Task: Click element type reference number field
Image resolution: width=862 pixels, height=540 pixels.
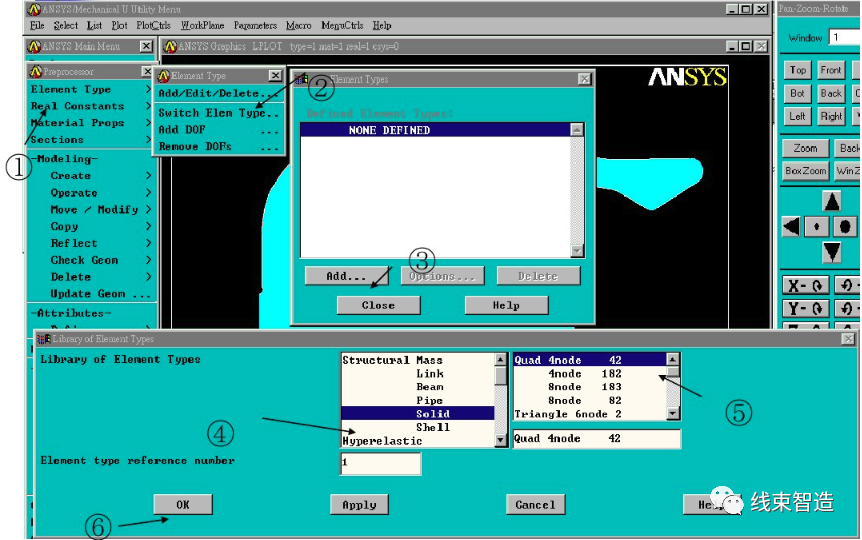Action: tap(380, 463)
